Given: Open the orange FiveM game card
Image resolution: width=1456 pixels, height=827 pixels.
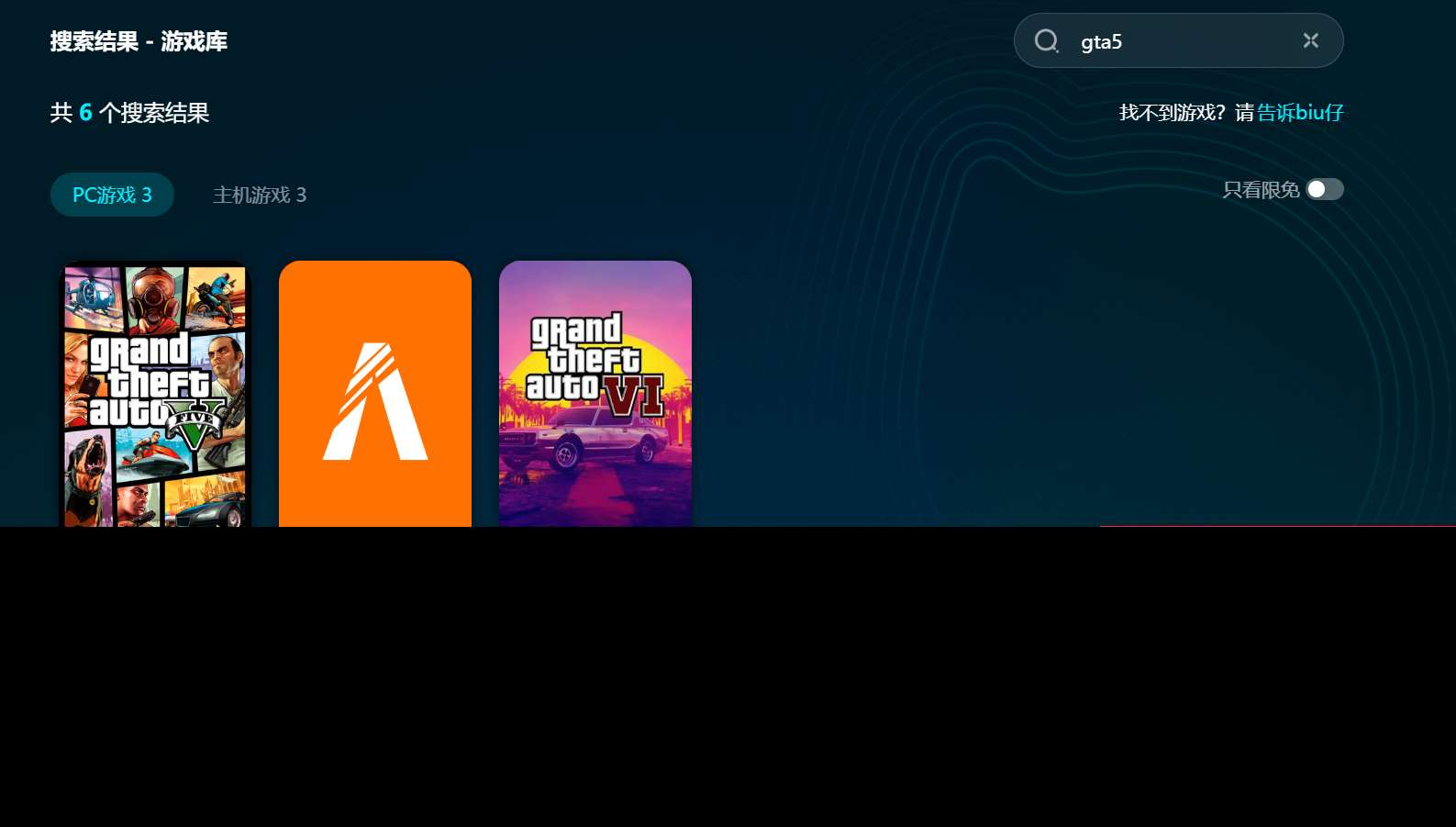Looking at the screenshot, I should (375, 394).
